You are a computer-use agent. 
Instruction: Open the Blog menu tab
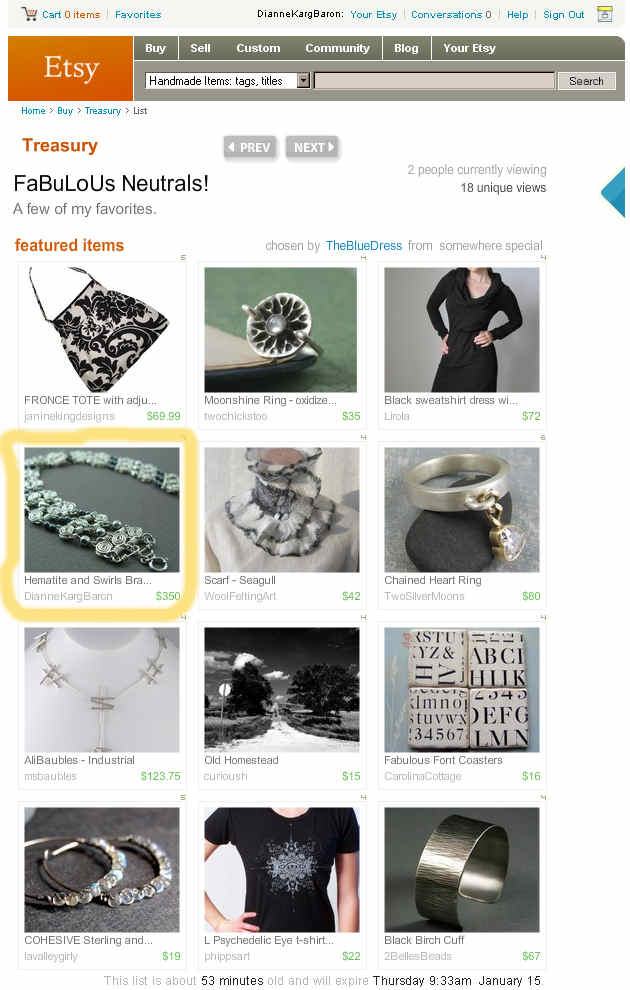406,48
